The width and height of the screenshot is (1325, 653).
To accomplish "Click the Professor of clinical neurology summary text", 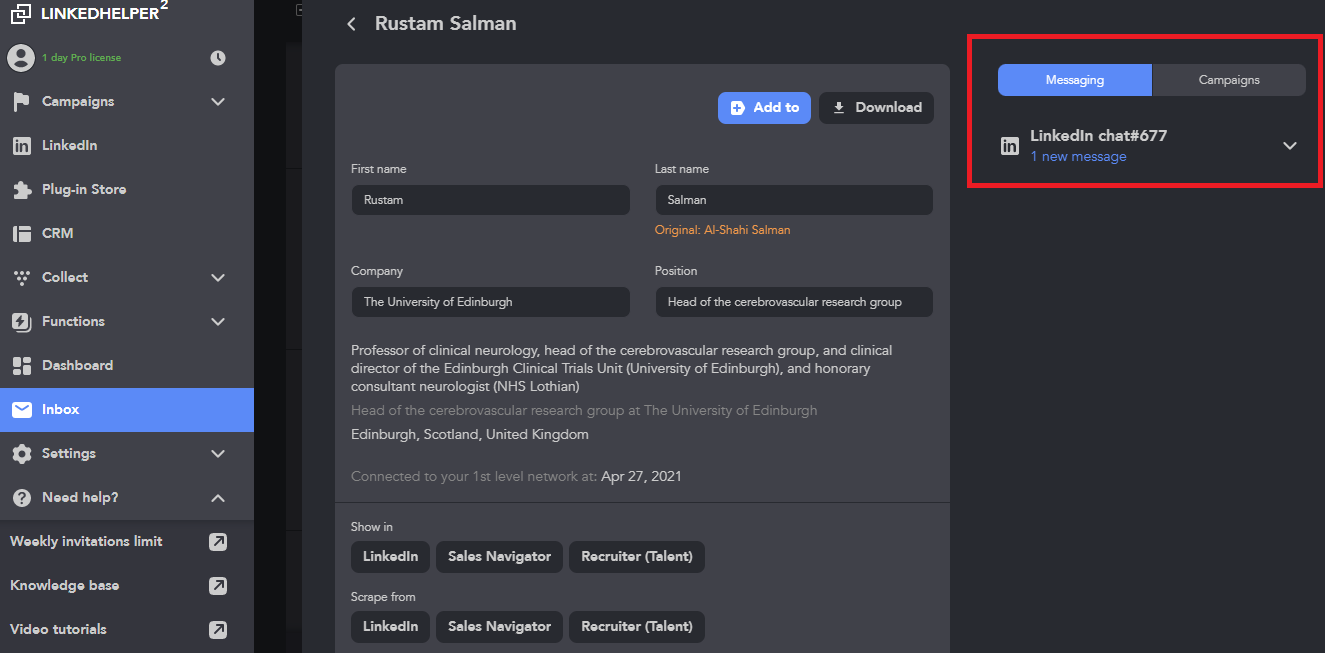I will point(622,369).
